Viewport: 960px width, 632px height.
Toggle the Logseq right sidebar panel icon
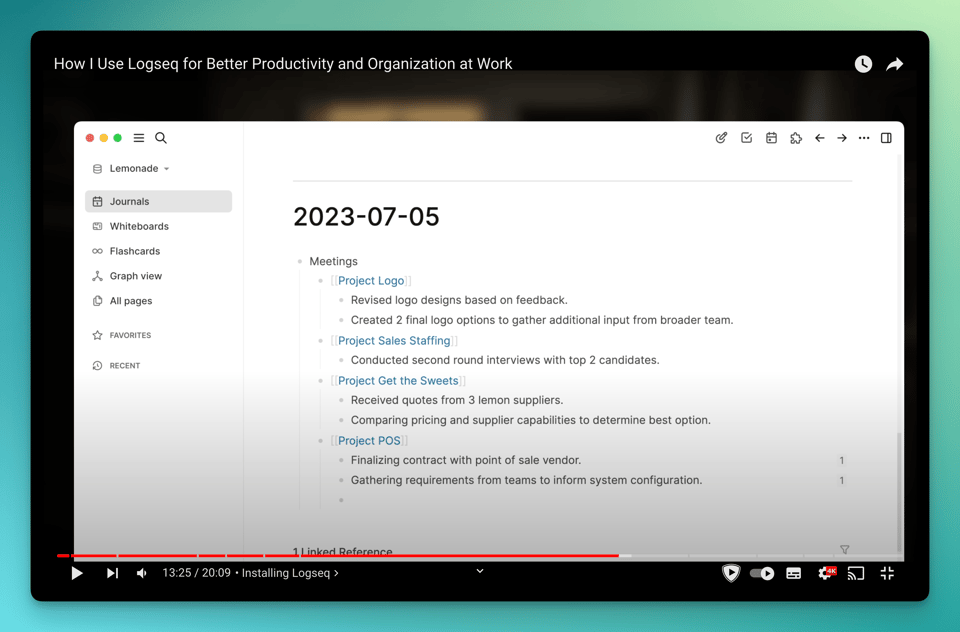tap(886, 138)
